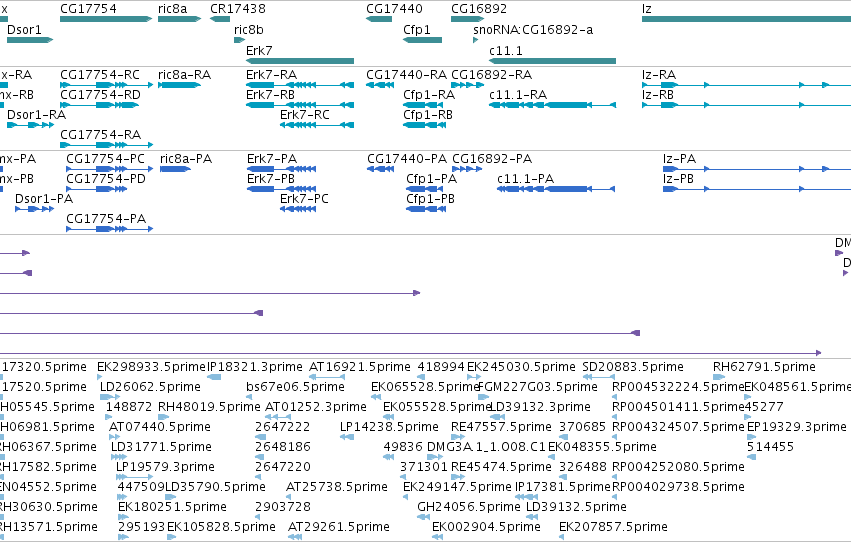The image size is (851, 542).
Task: Click EST RH62791.5prime
Action: 719,377
